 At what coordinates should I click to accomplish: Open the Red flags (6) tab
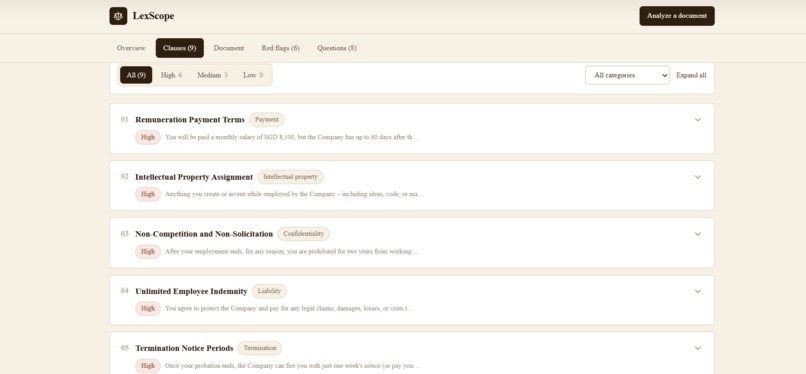click(x=280, y=48)
